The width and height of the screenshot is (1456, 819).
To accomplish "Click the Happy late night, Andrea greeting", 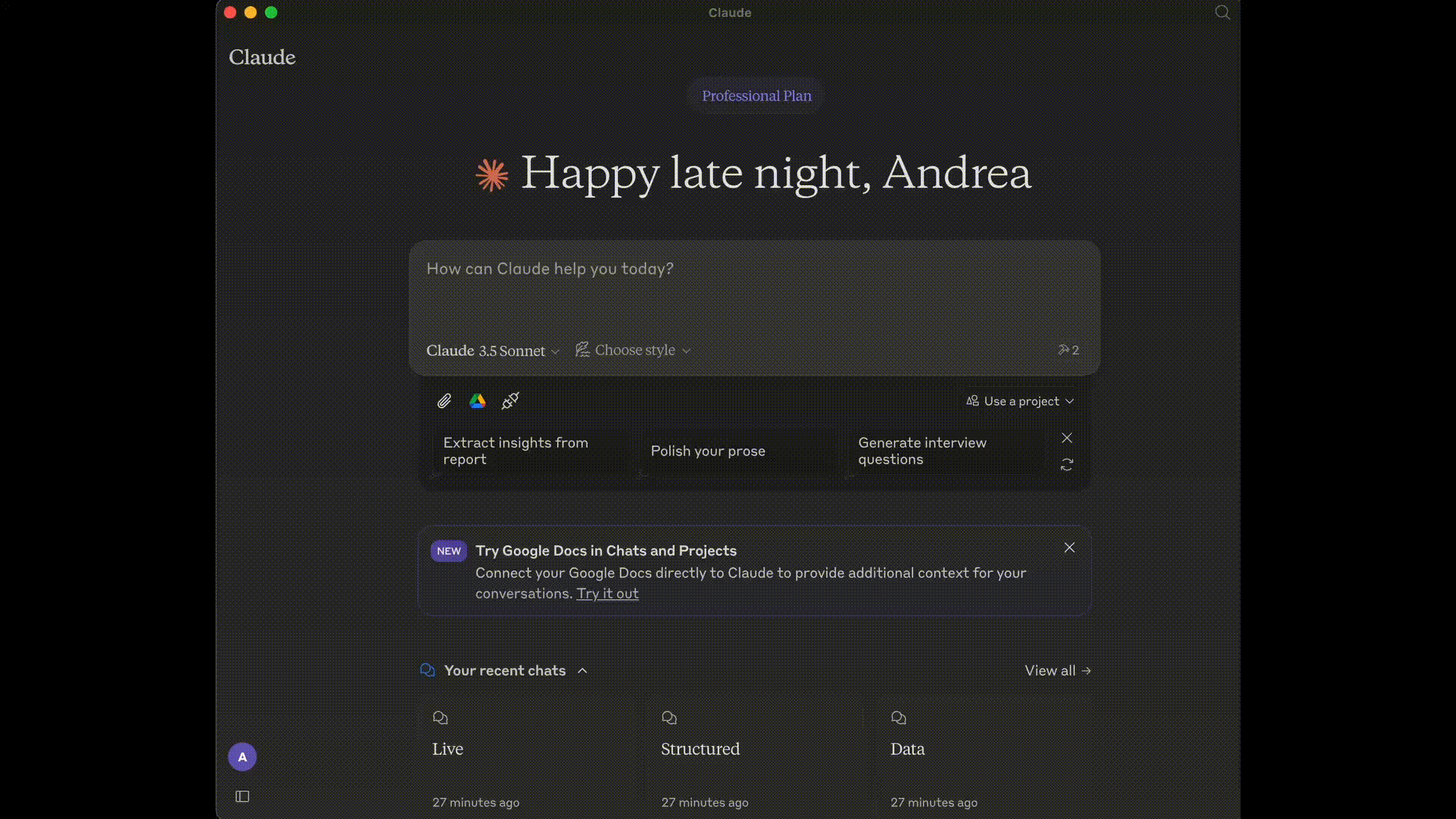I will [776, 173].
